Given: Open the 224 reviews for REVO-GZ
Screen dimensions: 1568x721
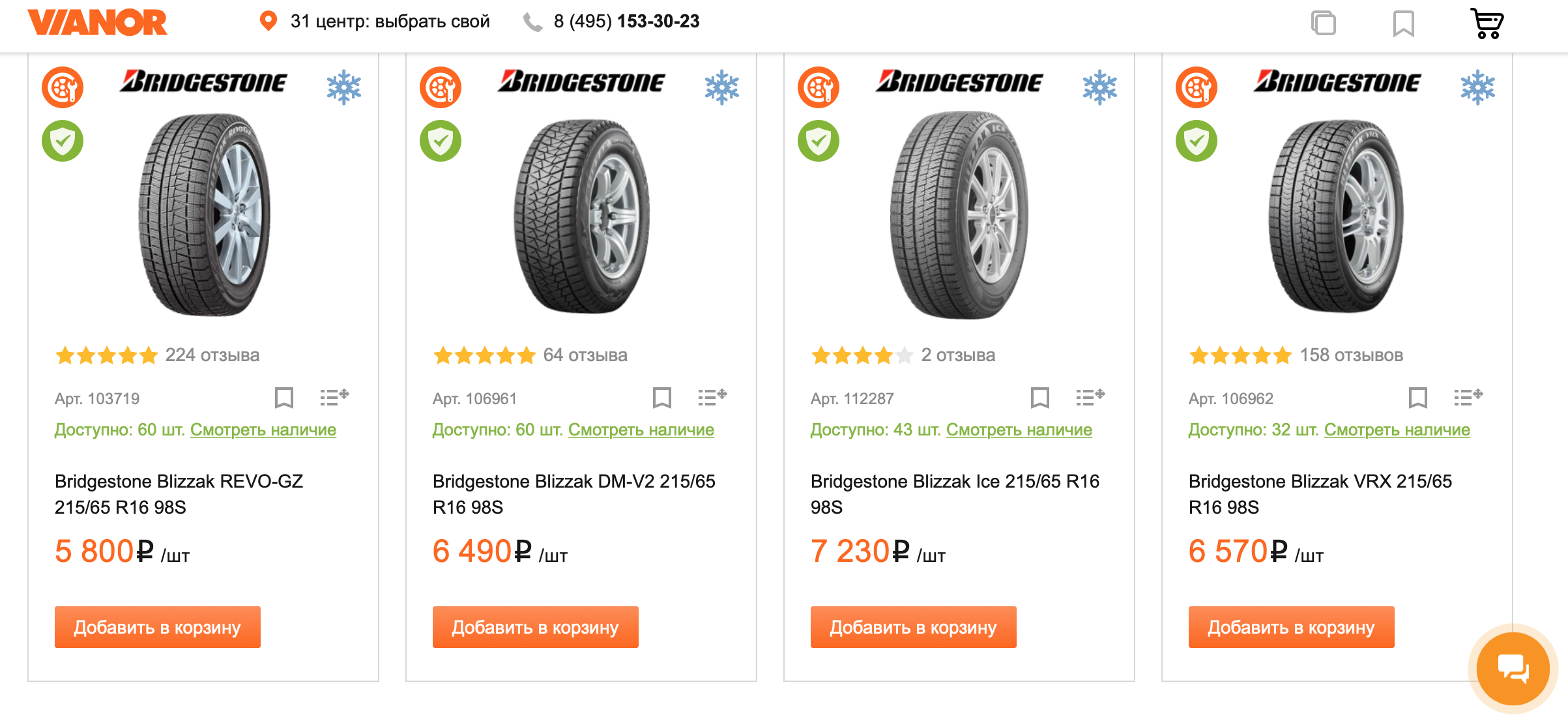Looking at the screenshot, I should coord(212,355).
